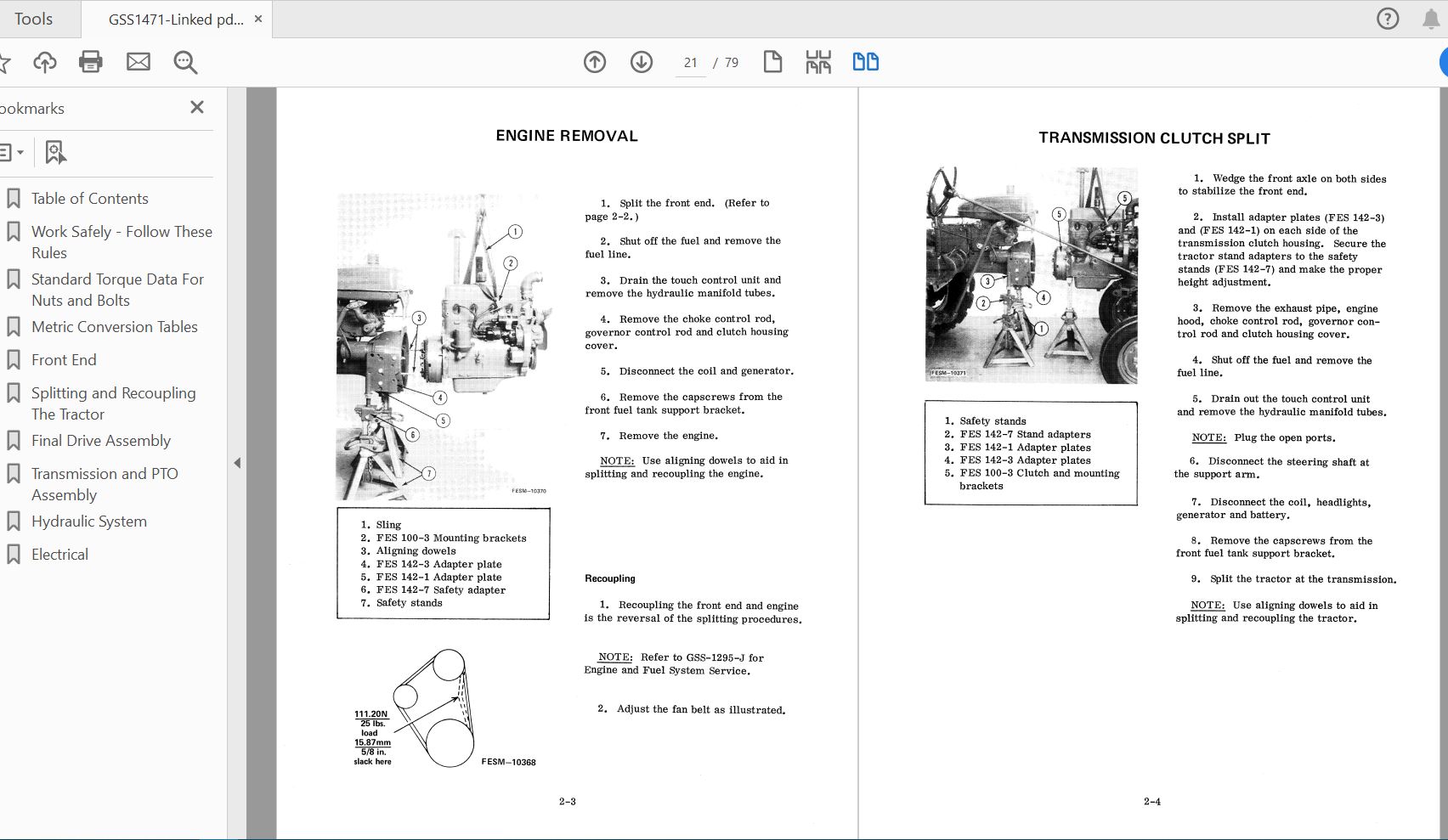The width and height of the screenshot is (1448, 840).
Task: Toggle two-page view mode
Action: click(866, 62)
